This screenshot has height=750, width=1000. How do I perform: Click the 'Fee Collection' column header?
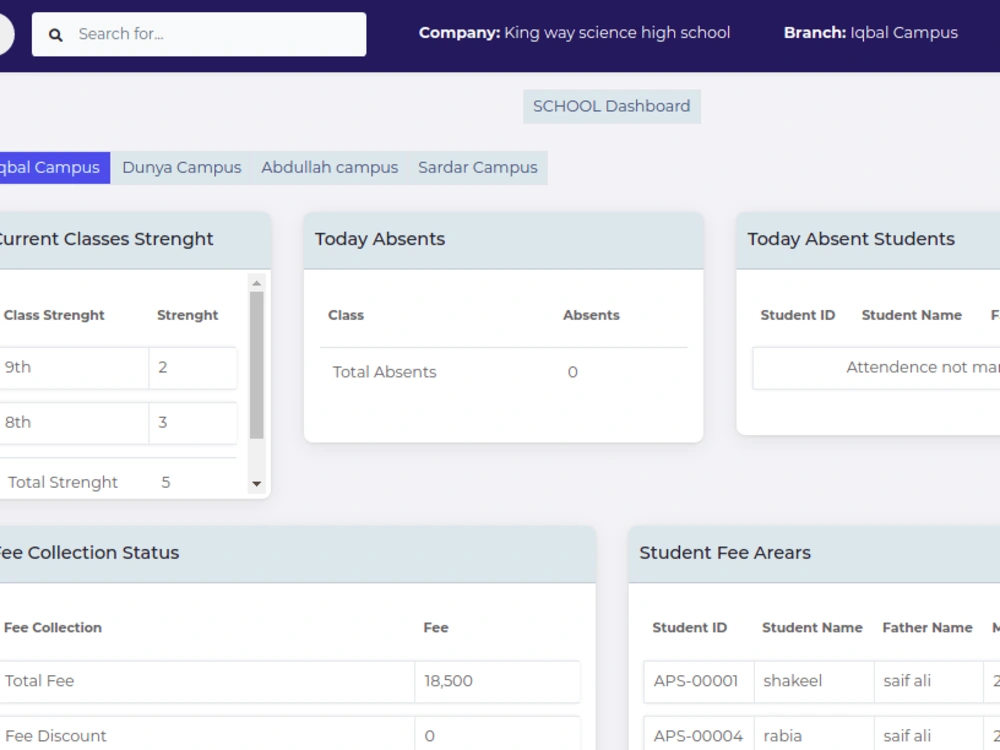[53, 628]
